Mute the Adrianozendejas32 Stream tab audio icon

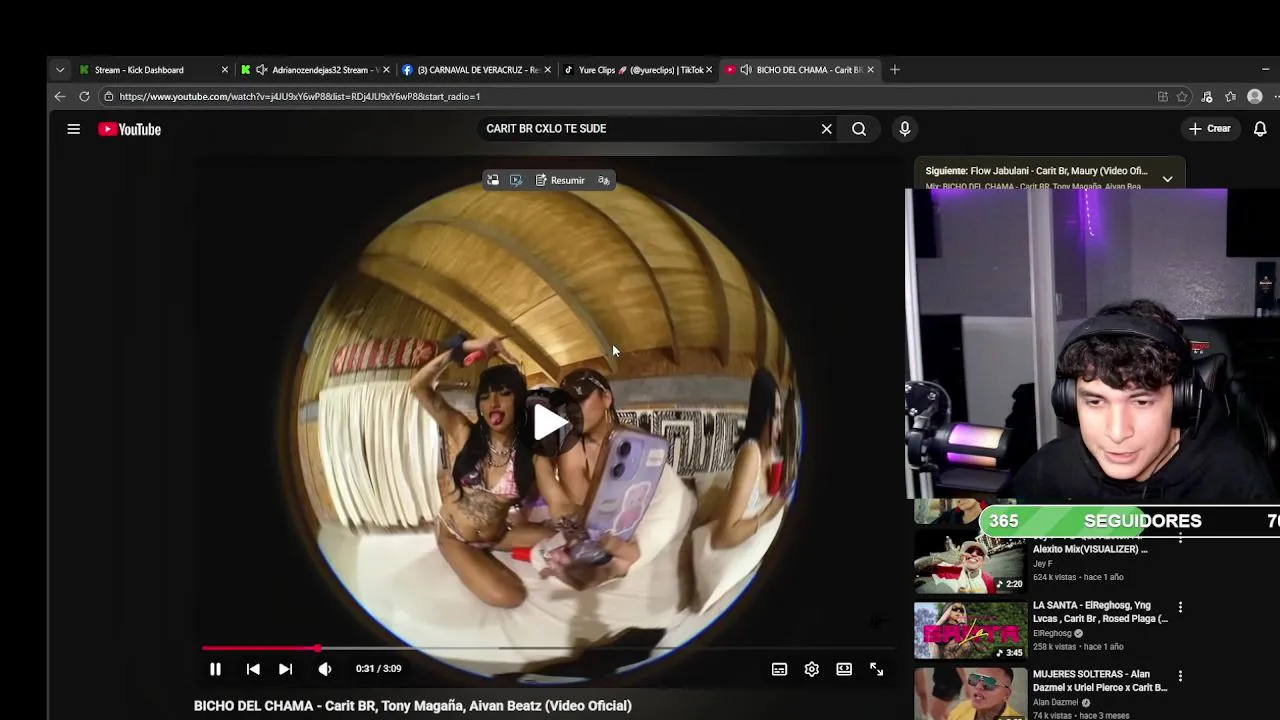click(x=261, y=70)
